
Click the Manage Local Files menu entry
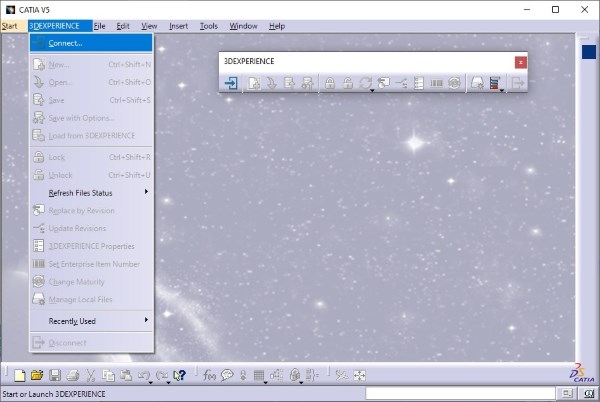[x=91, y=299]
